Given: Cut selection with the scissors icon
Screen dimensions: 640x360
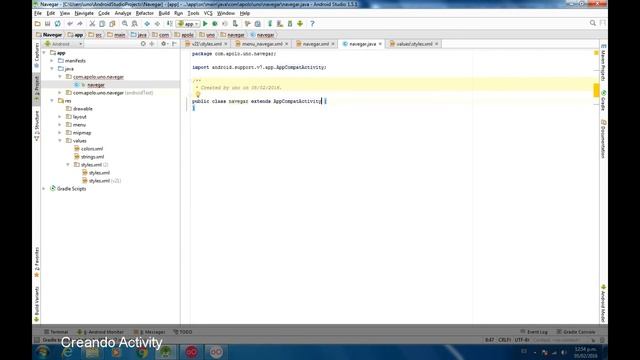Looking at the screenshot, I should 92,24.
